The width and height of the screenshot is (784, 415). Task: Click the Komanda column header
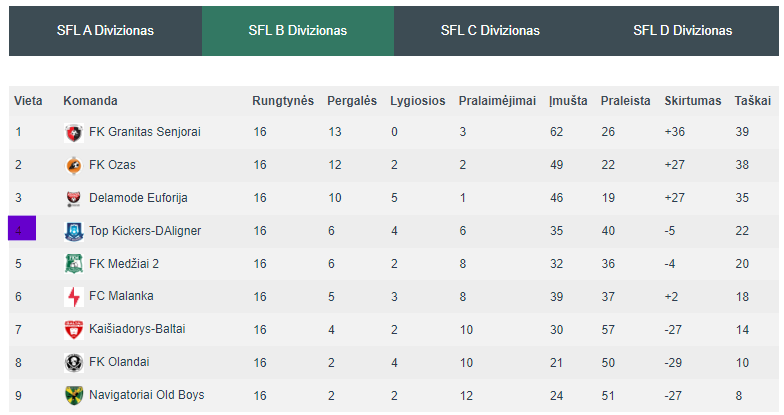[90, 101]
